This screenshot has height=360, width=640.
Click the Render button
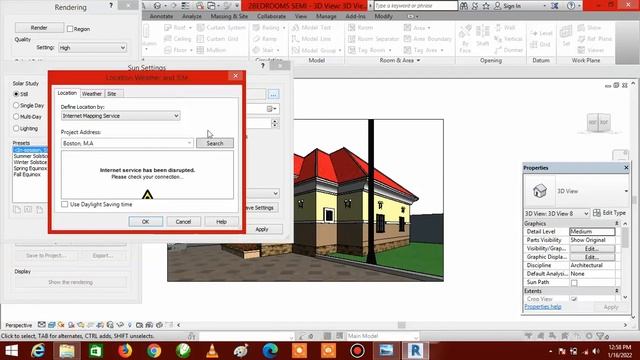(39, 28)
